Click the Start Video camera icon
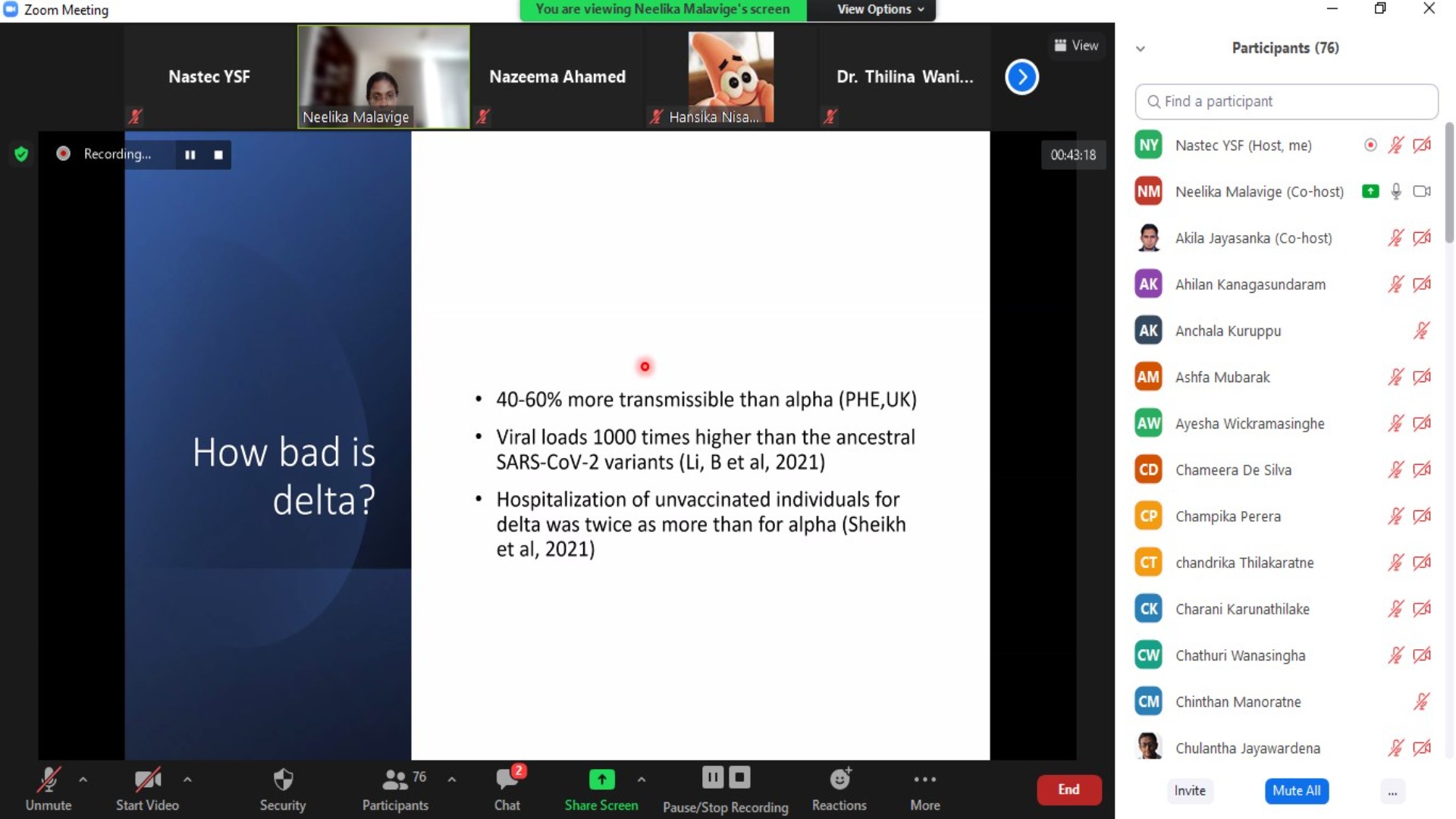 (147, 780)
